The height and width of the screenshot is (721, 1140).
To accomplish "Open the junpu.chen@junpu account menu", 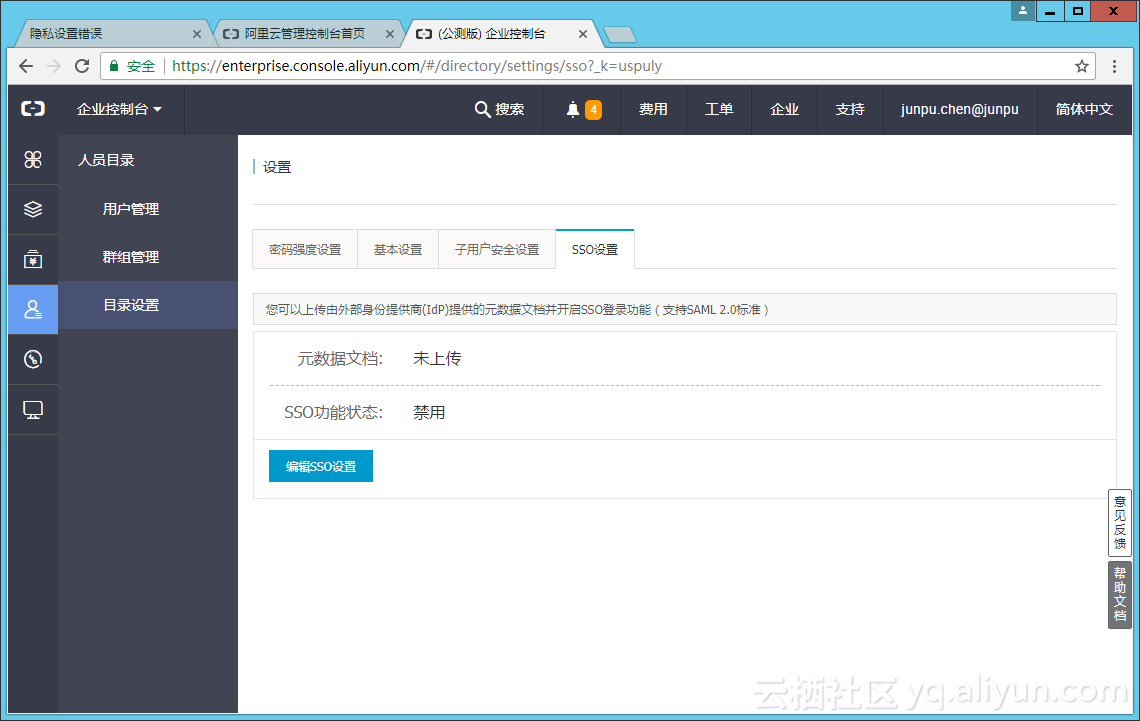I will [959, 110].
